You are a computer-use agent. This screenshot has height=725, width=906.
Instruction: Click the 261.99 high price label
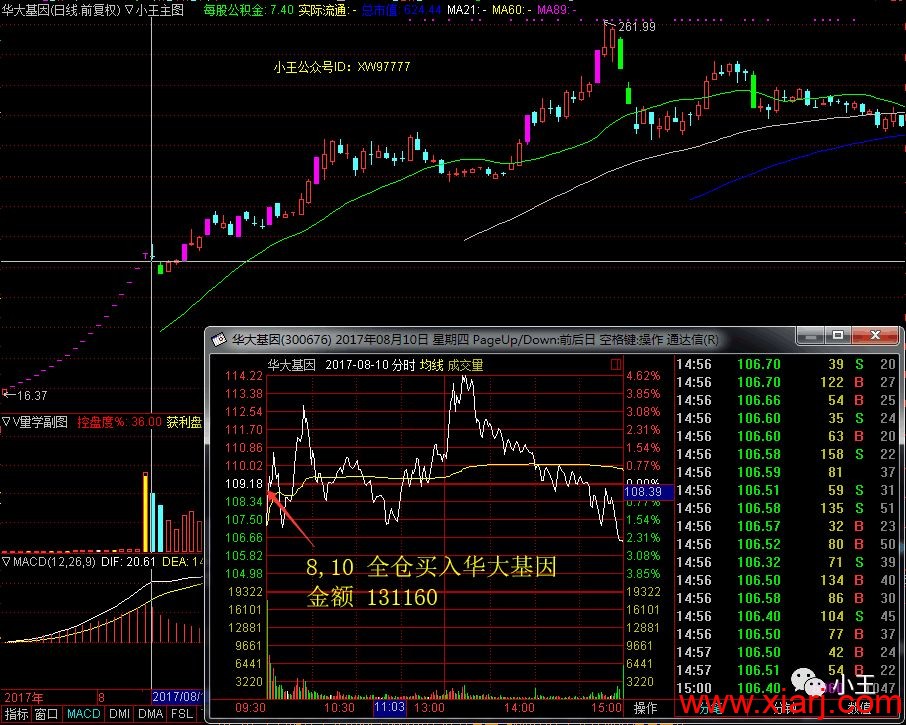(637, 27)
